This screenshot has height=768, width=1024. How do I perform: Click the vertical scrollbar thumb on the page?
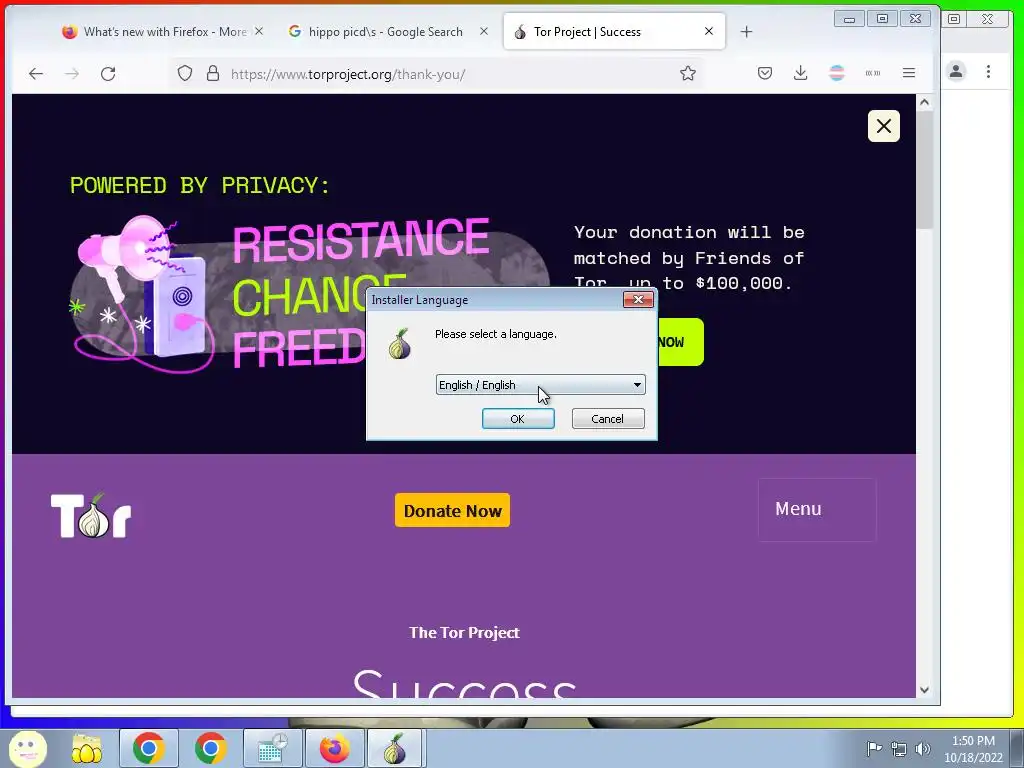click(924, 170)
